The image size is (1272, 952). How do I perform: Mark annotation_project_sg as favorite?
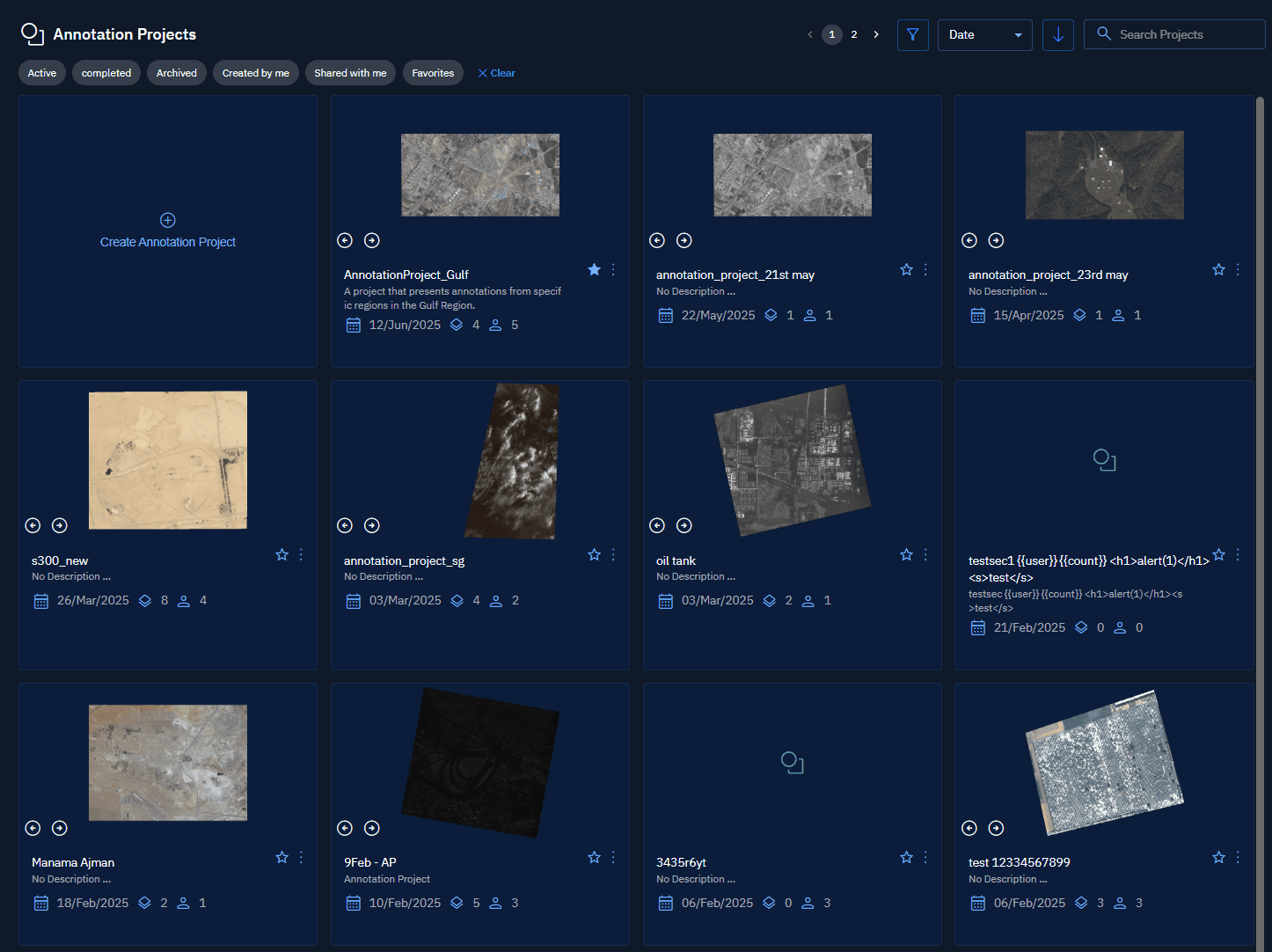[594, 555]
